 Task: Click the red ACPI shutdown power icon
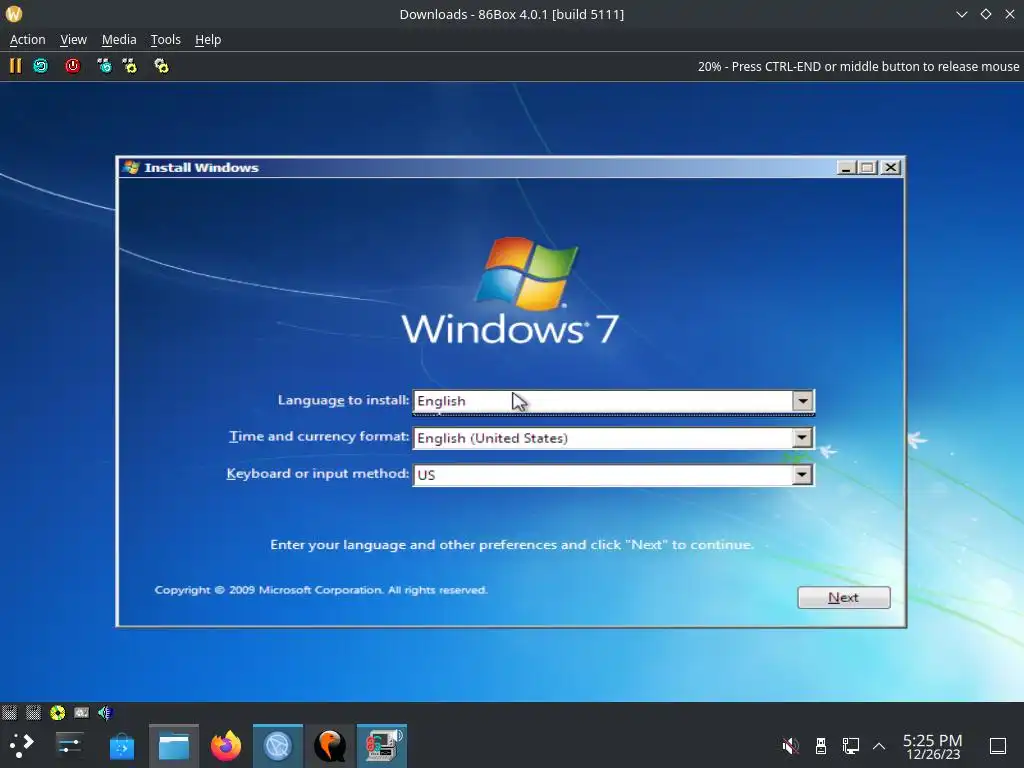pyautogui.click(x=72, y=66)
